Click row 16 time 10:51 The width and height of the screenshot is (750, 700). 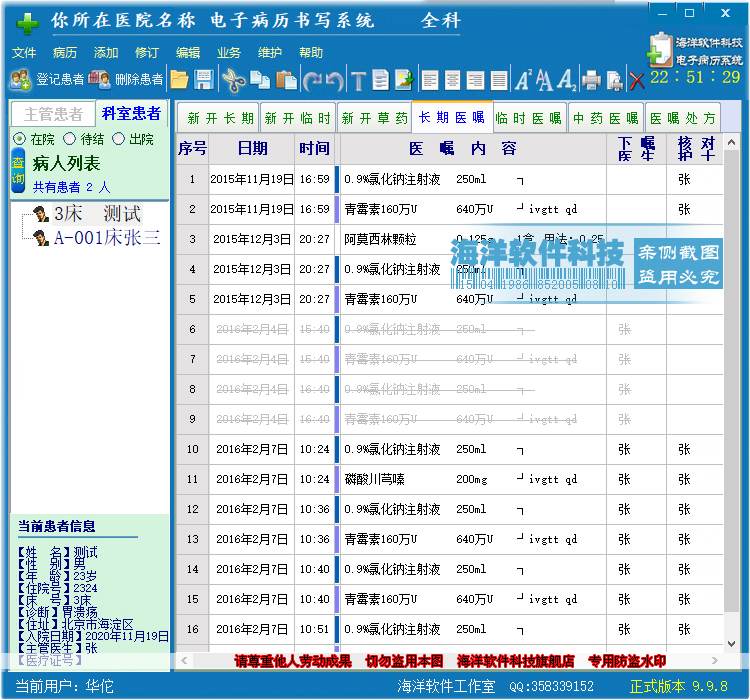coord(314,629)
